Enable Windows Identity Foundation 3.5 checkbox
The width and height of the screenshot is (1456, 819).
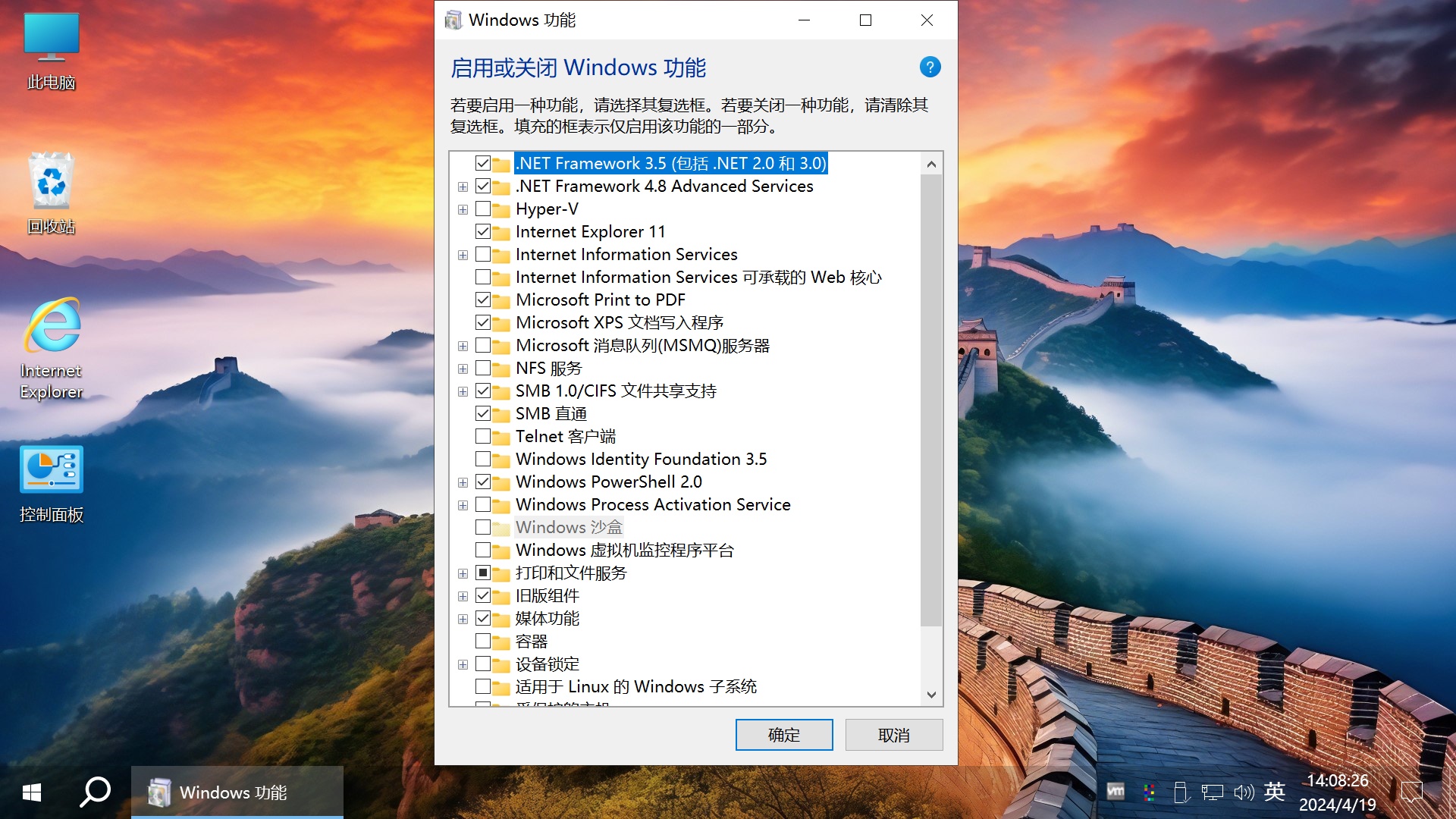pos(483,459)
